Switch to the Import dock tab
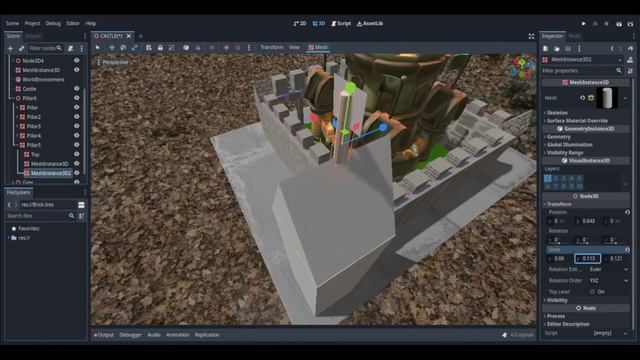The image size is (640, 360). (33, 36)
